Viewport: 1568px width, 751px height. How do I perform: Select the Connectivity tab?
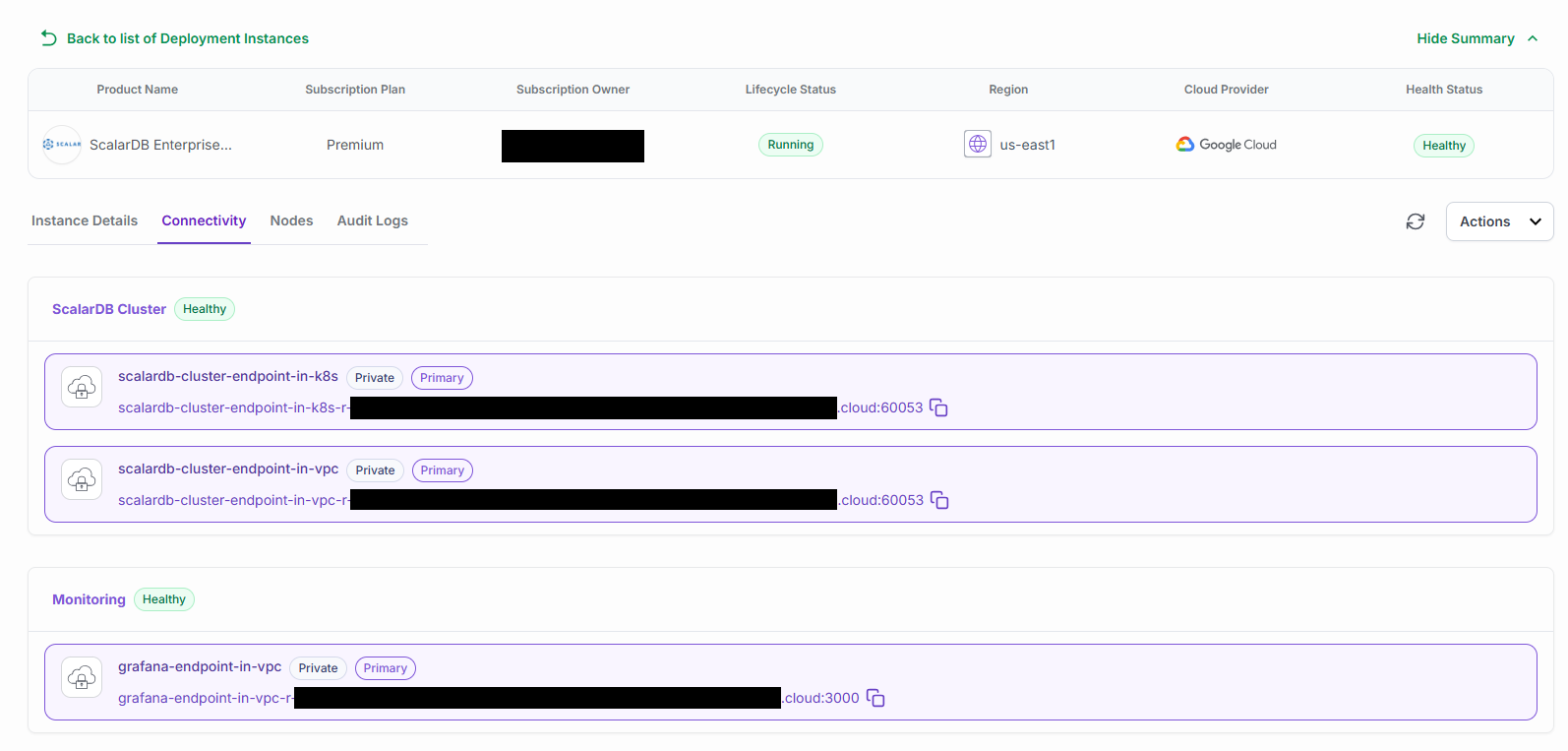(204, 220)
